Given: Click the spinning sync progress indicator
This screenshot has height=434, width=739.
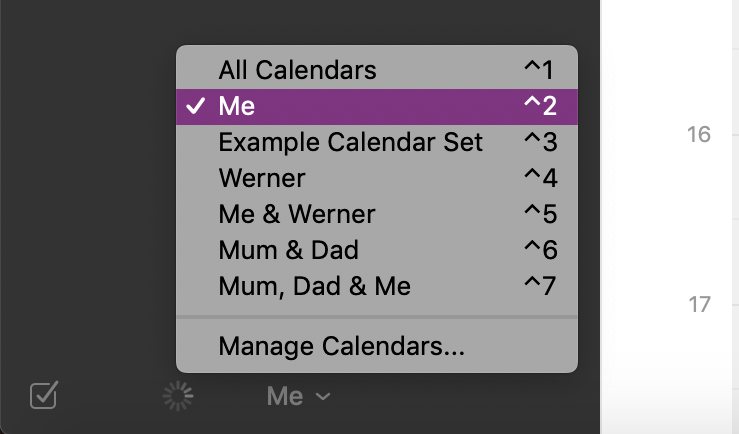Looking at the screenshot, I should tap(178, 396).
